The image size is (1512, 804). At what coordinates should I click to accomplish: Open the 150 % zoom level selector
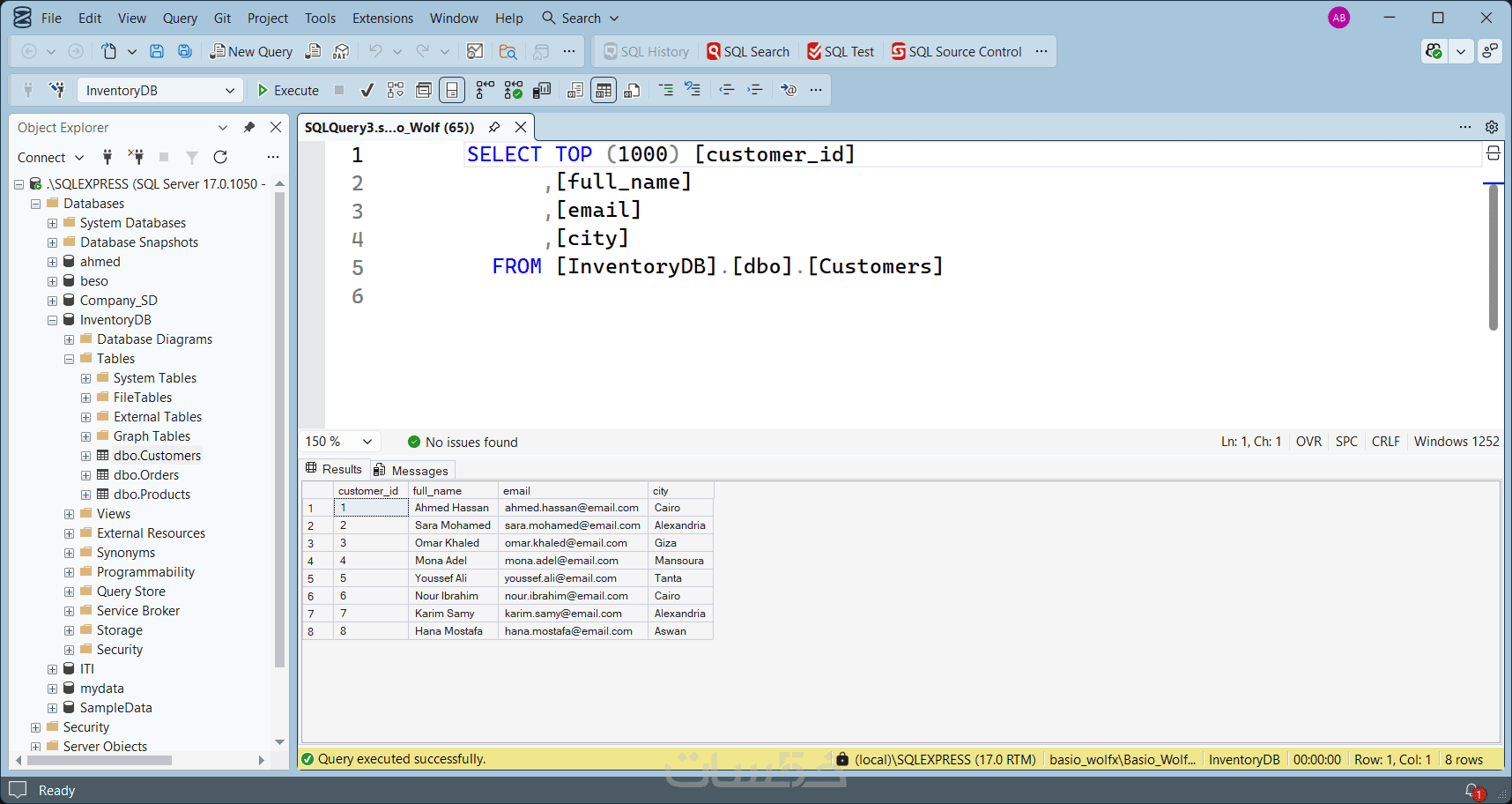tap(367, 442)
